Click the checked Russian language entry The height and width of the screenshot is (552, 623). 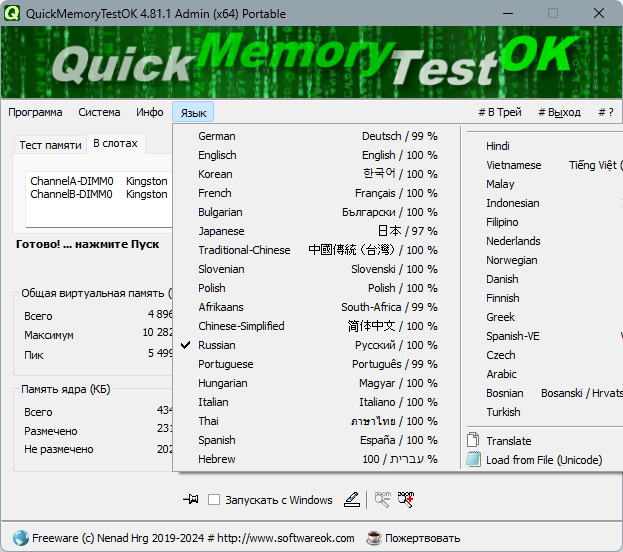click(317, 345)
